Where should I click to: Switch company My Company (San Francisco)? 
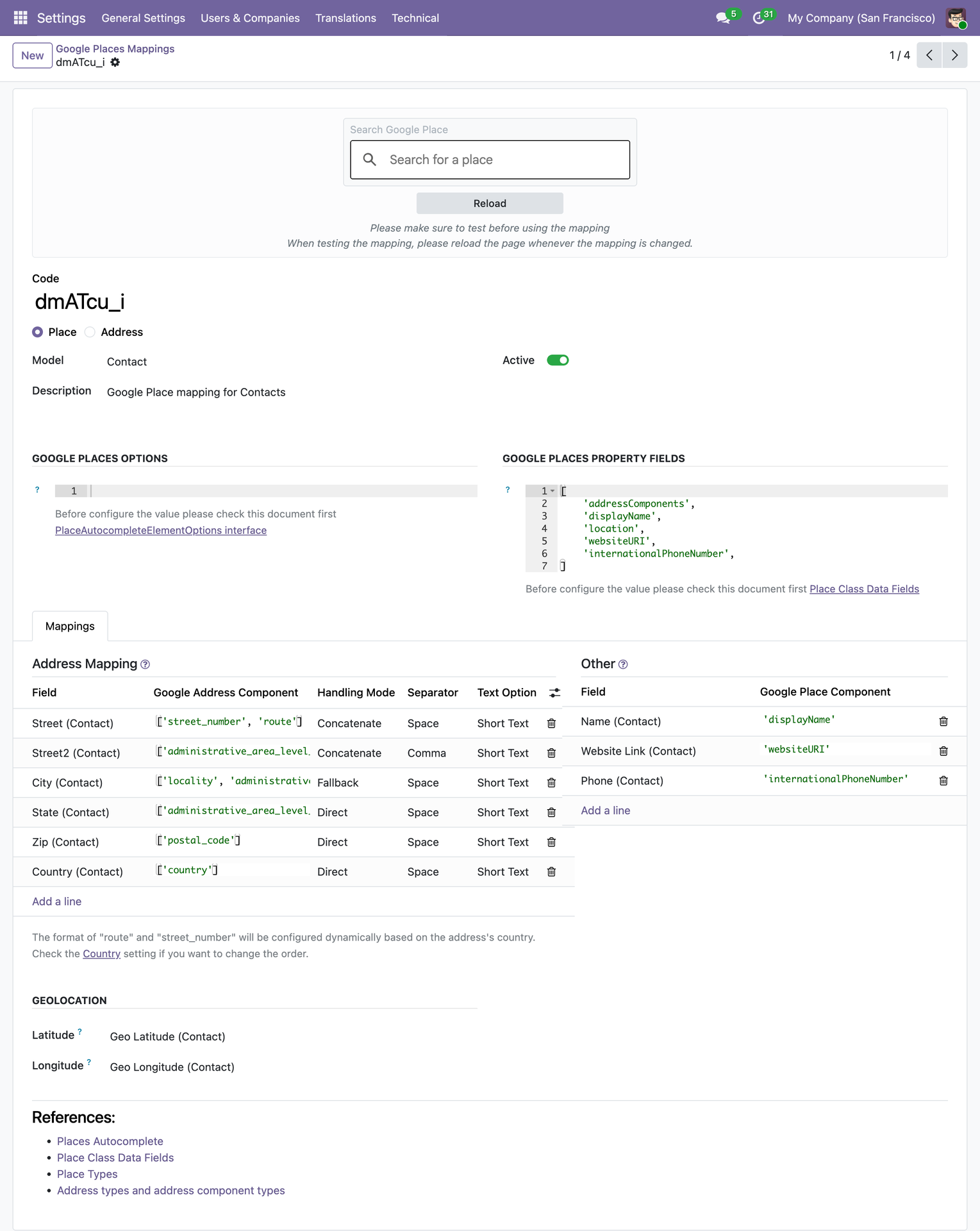[x=861, y=18]
